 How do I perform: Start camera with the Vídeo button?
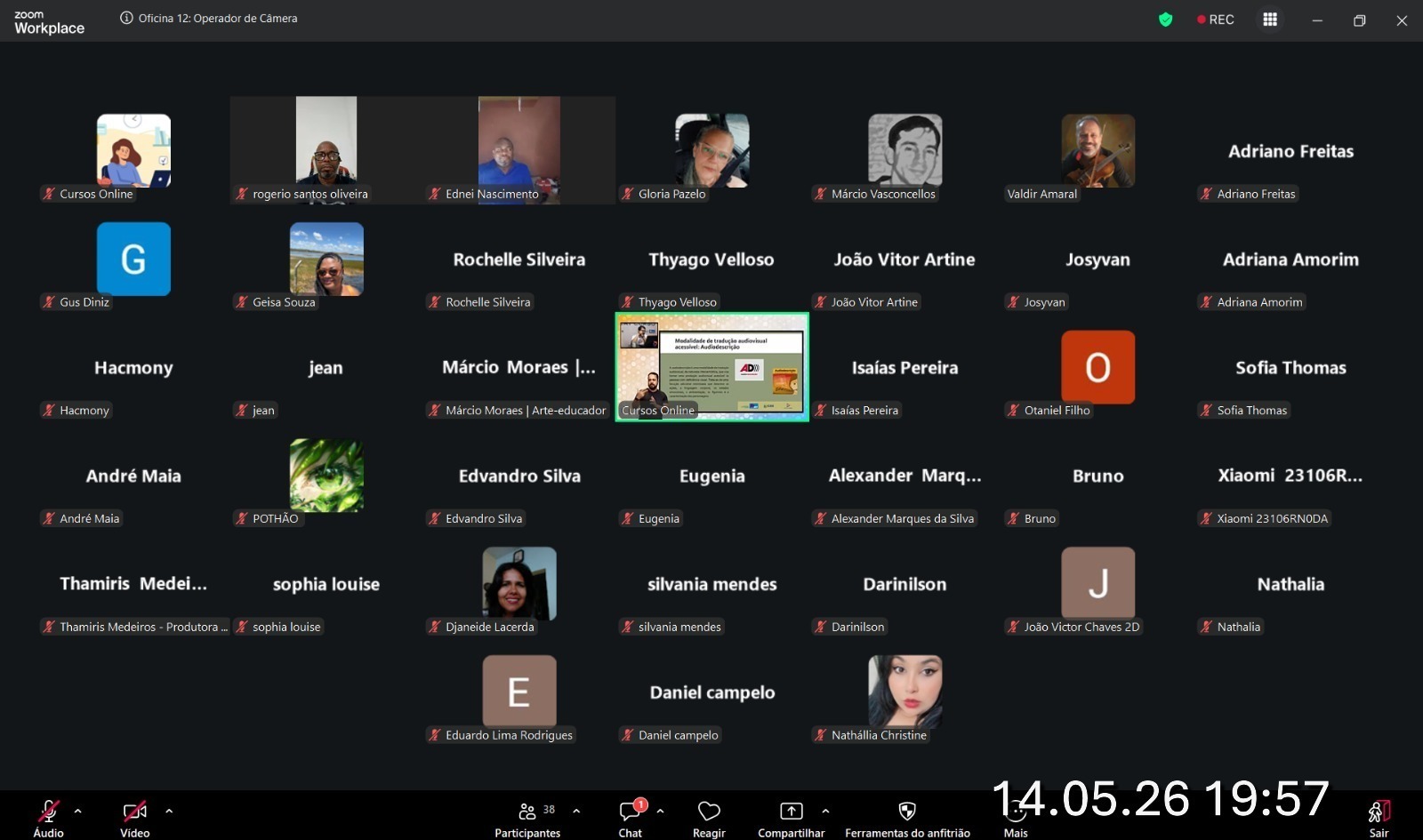134,818
